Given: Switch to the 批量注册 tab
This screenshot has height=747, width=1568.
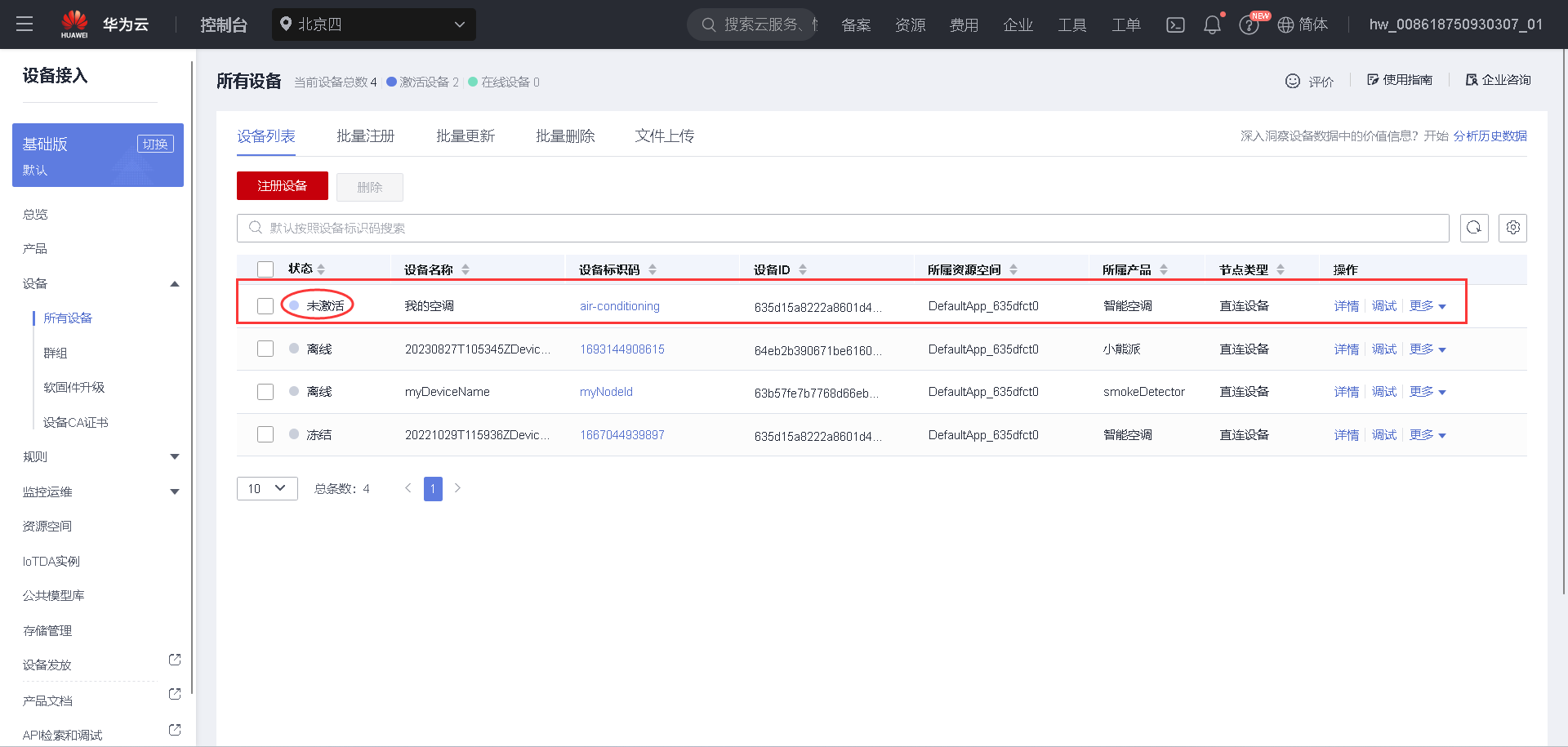Looking at the screenshot, I should 366,136.
